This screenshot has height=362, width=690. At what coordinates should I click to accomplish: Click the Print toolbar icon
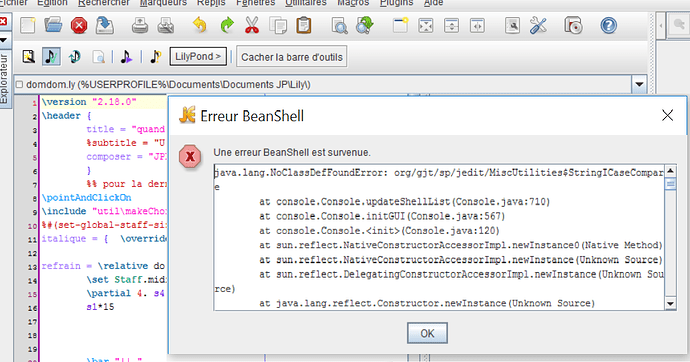(x=139, y=25)
